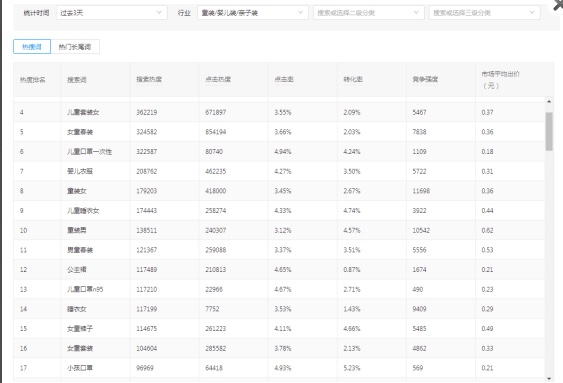Select the search word 睡衣女 in row 14
Screen dimensions: 563x383
tap(76, 309)
